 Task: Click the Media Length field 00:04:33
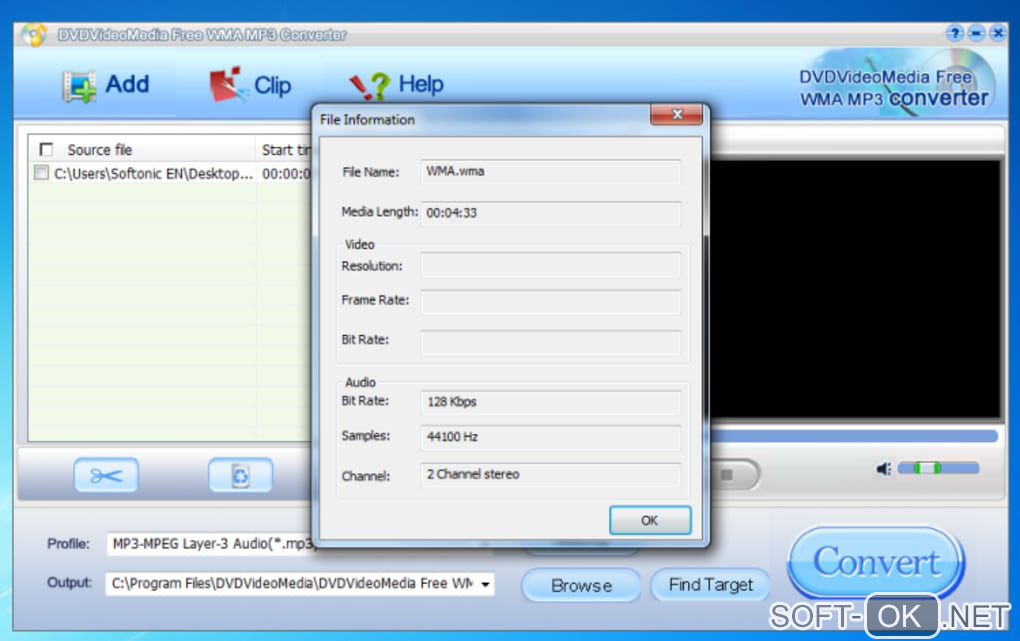tap(550, 213)
